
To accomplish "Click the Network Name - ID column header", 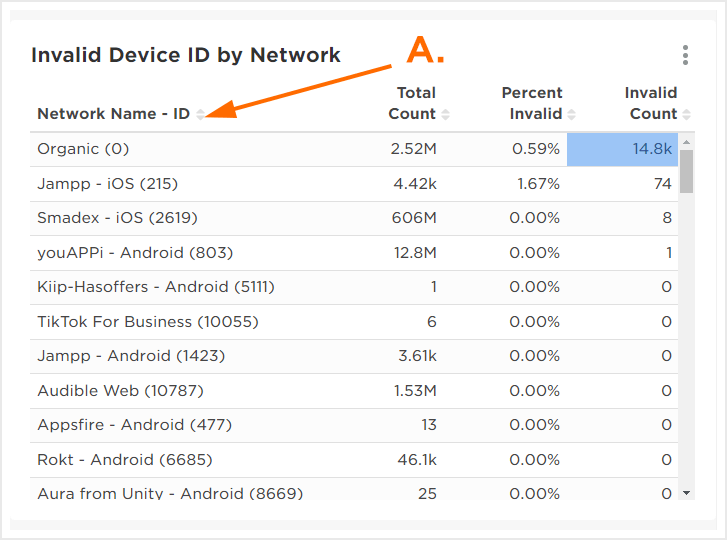I will point(113,114).
